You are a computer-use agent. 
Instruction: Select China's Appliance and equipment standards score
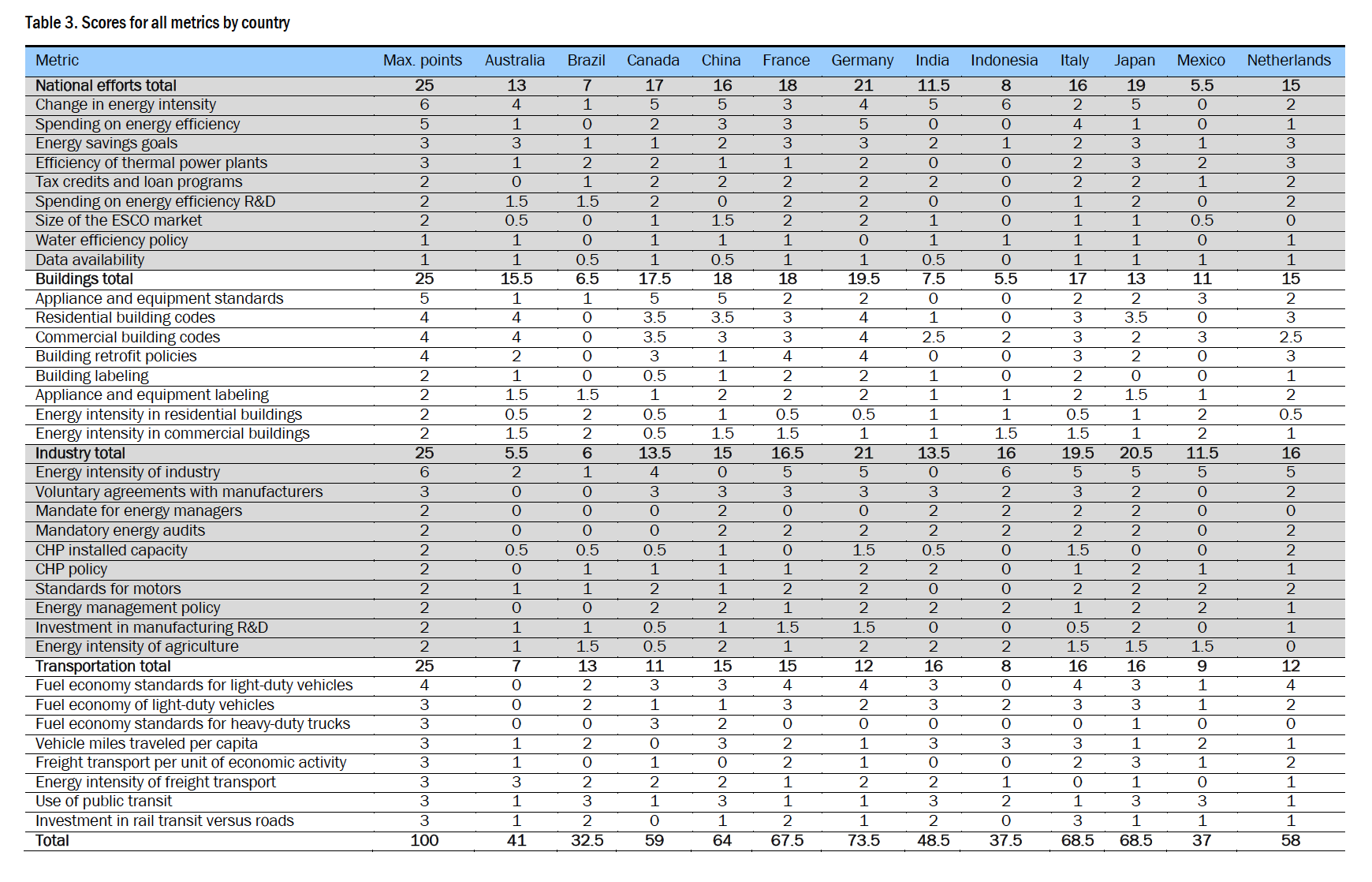[x=720, y=298]
